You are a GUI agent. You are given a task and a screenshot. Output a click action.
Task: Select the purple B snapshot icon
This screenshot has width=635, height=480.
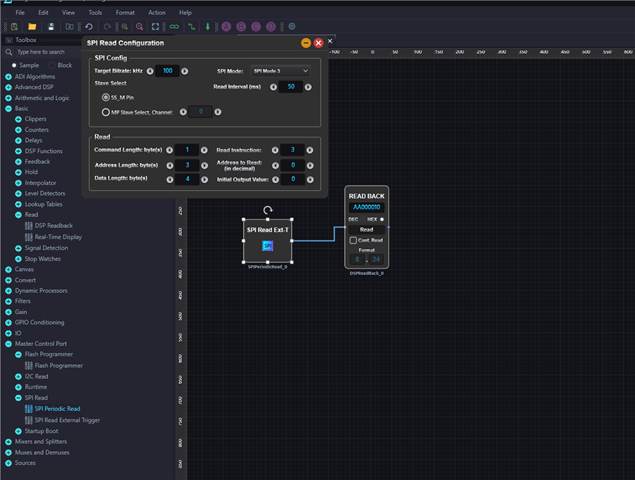[x=241, y=27]
